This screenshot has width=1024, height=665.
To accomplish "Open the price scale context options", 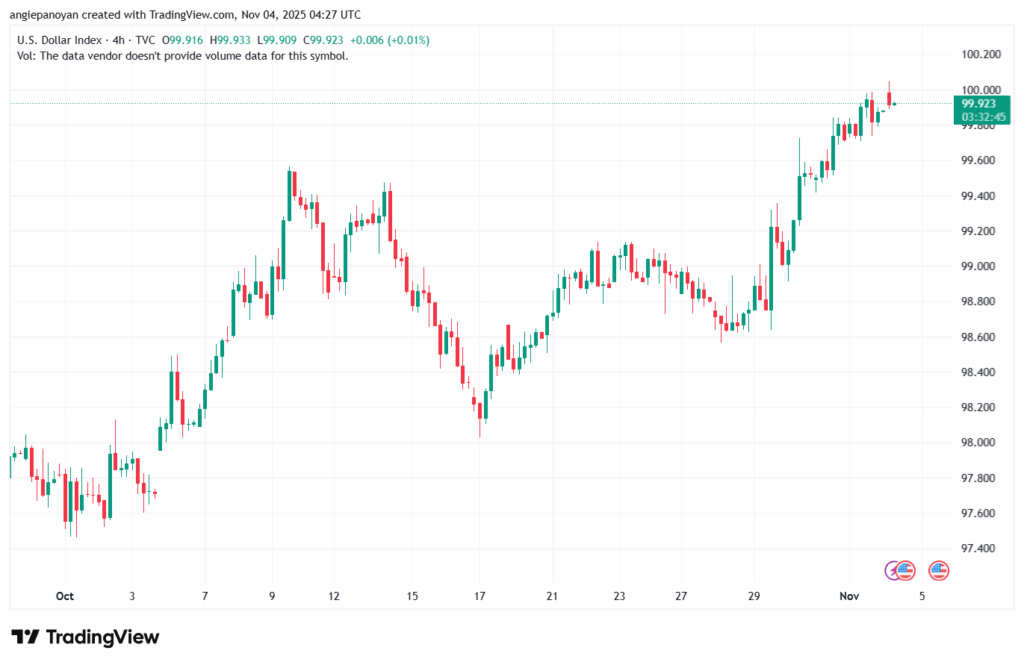I will [x=982, y=300].
